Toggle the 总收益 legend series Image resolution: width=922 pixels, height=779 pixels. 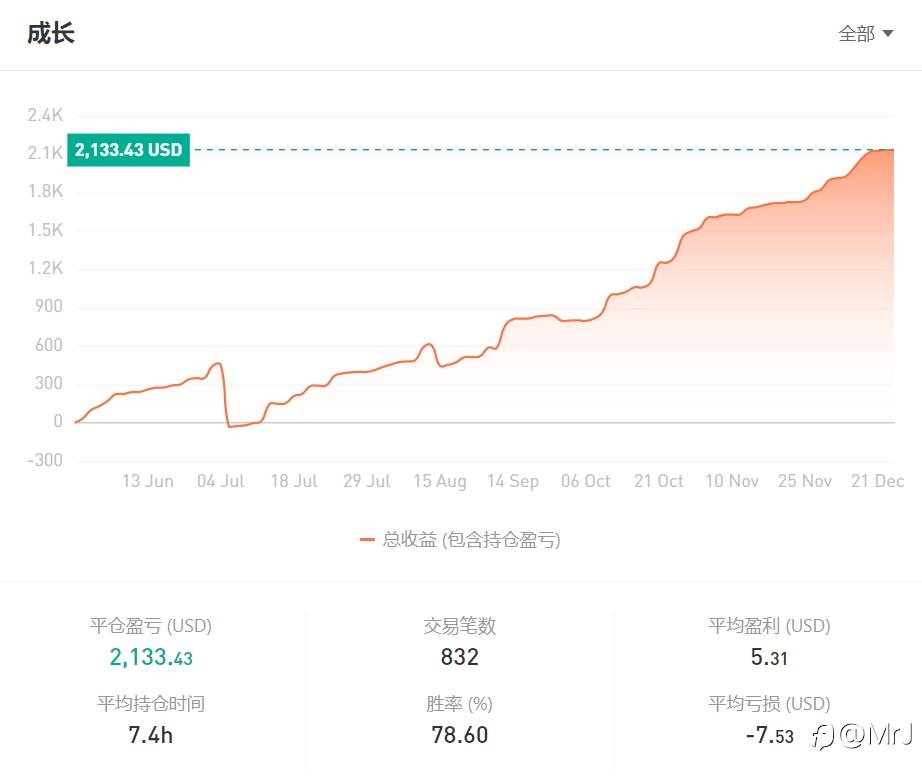coord(471,540)
